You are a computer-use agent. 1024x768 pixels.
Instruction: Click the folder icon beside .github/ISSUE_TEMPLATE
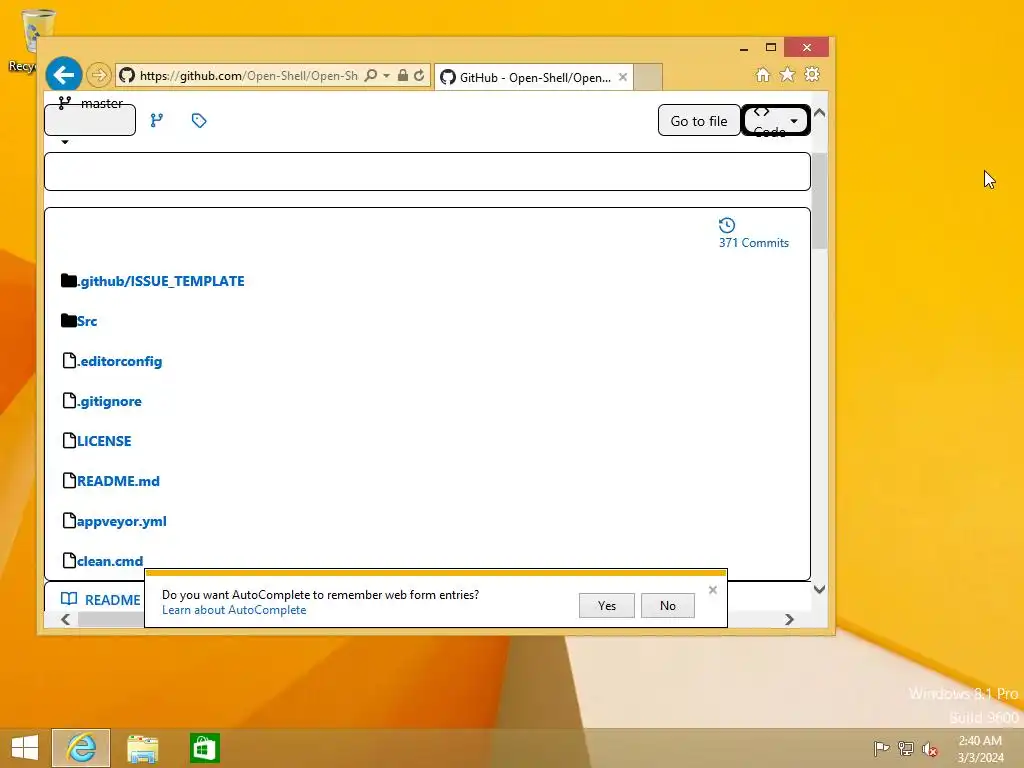(x=69, y=281)
